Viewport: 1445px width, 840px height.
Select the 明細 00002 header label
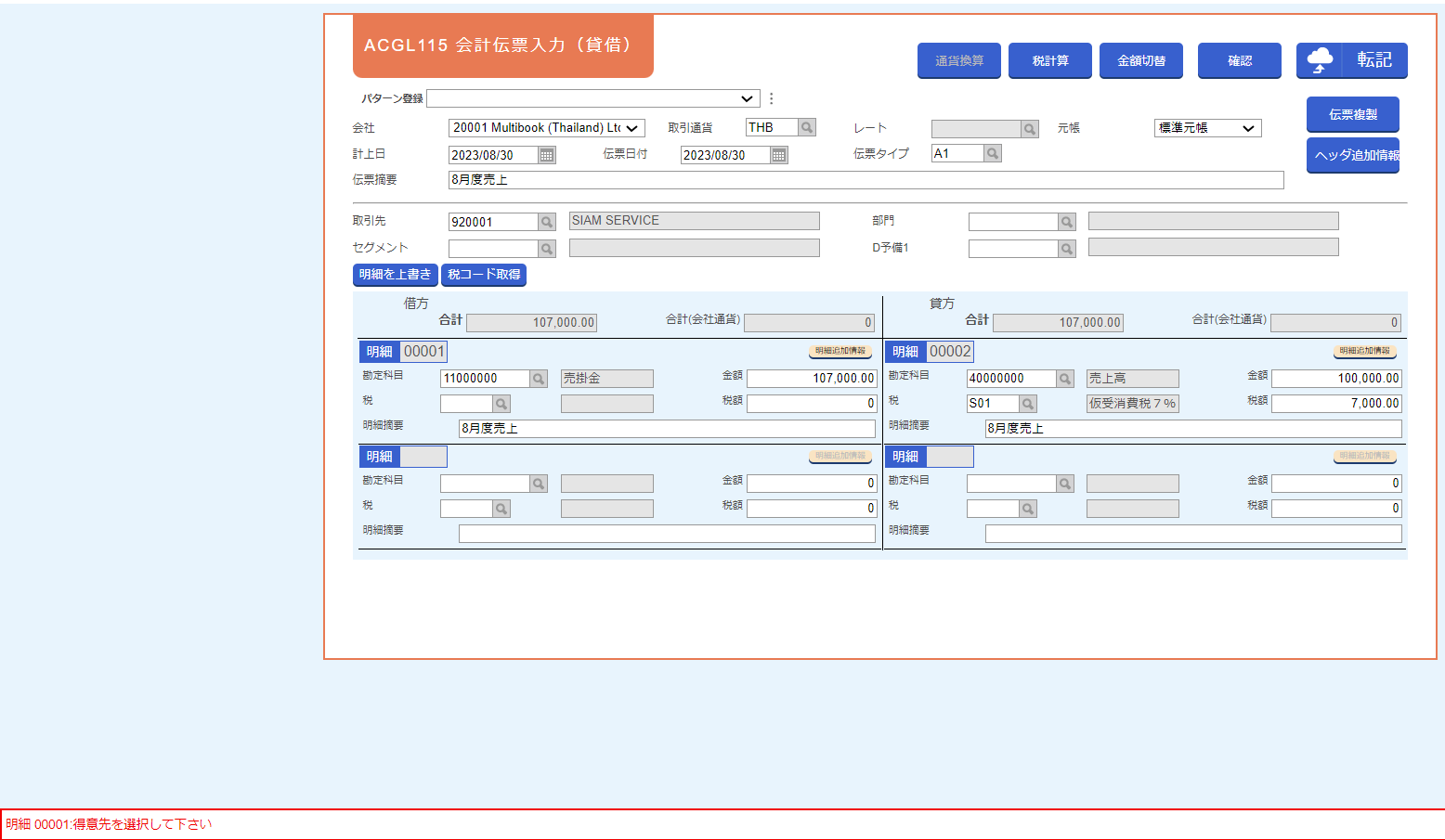pyautogui.click(x=929, y=352)
